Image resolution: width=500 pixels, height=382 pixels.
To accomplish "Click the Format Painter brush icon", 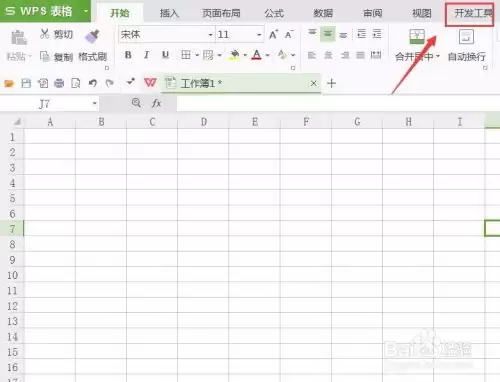I will [92, 37].
